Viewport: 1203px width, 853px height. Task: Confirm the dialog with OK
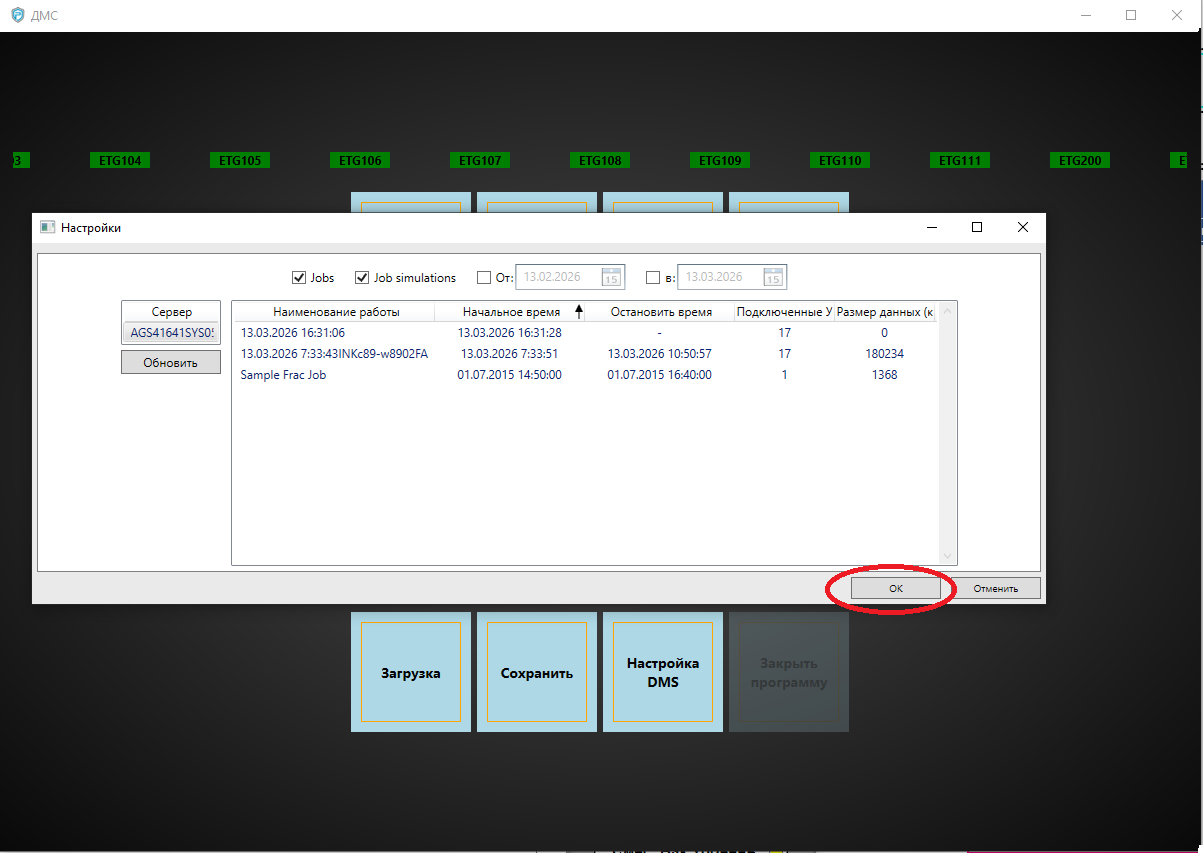[x=895, y=589]
